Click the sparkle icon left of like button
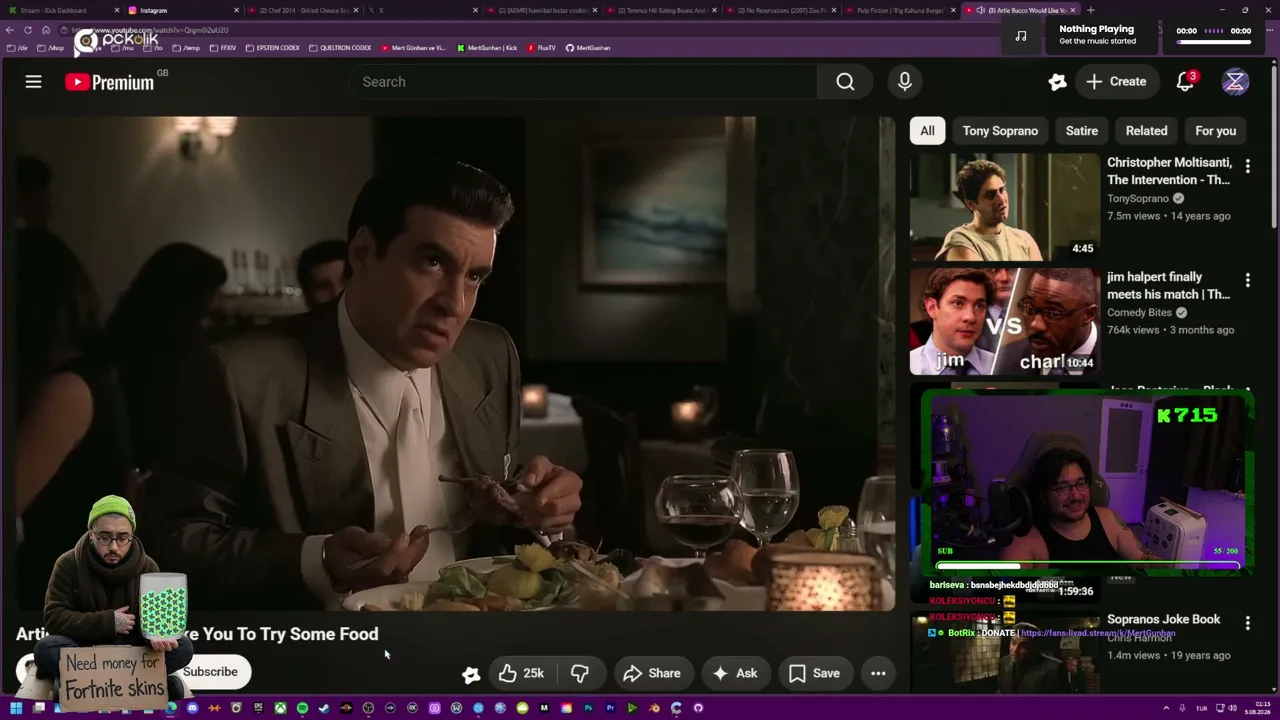 [471, 674]
